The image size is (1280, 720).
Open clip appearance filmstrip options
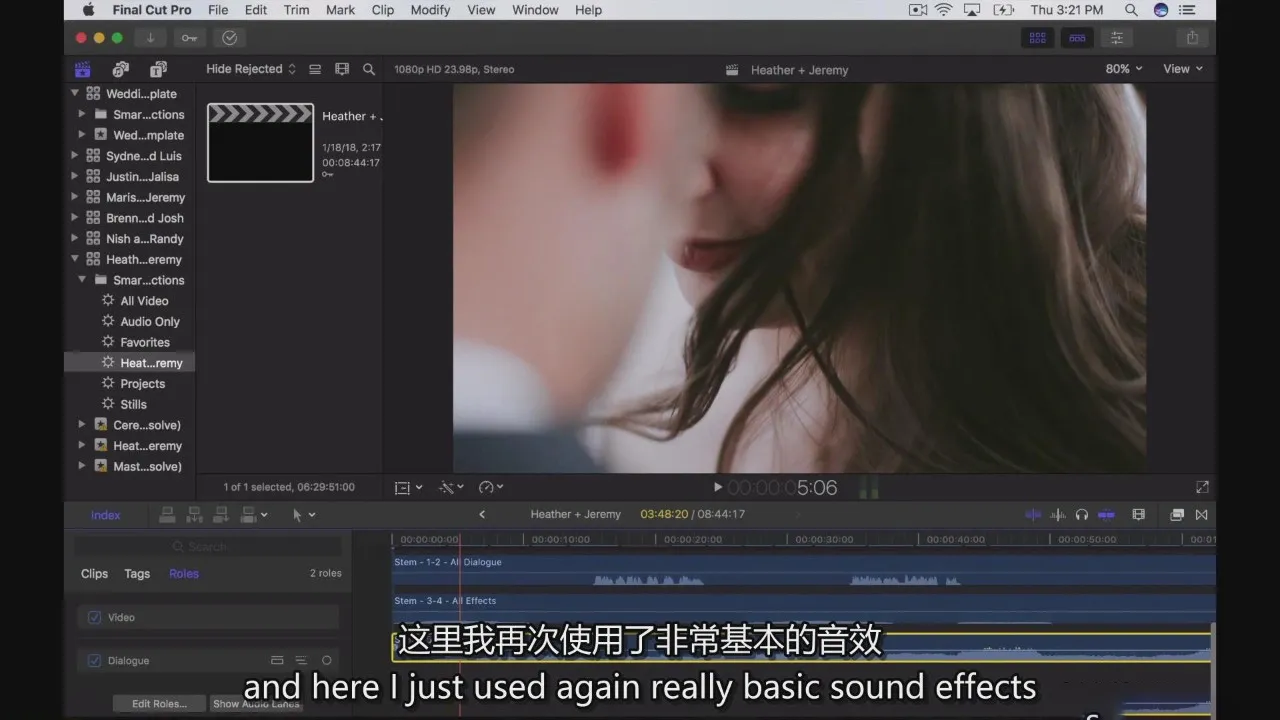342,69
